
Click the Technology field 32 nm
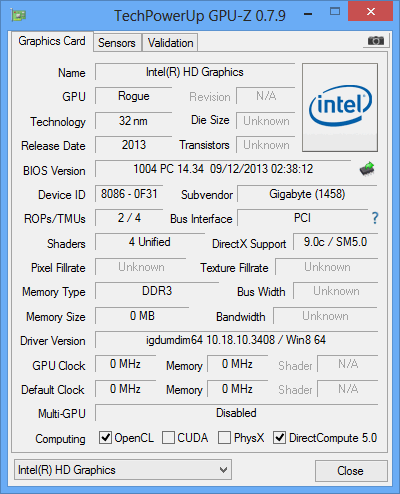tap(134, 121)
